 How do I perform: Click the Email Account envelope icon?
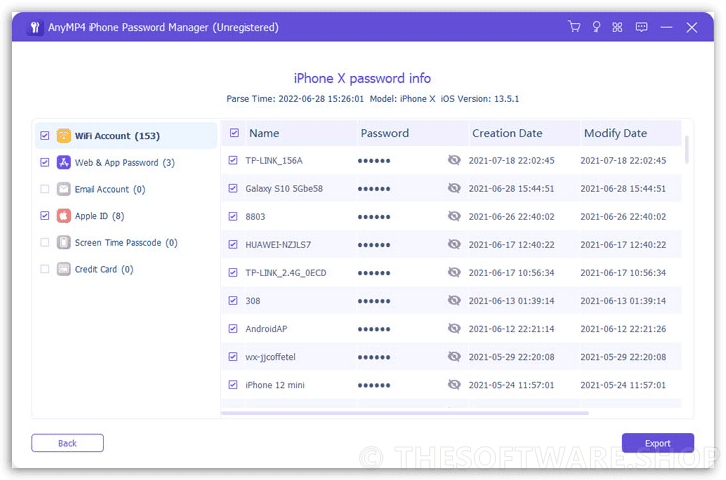63,189
